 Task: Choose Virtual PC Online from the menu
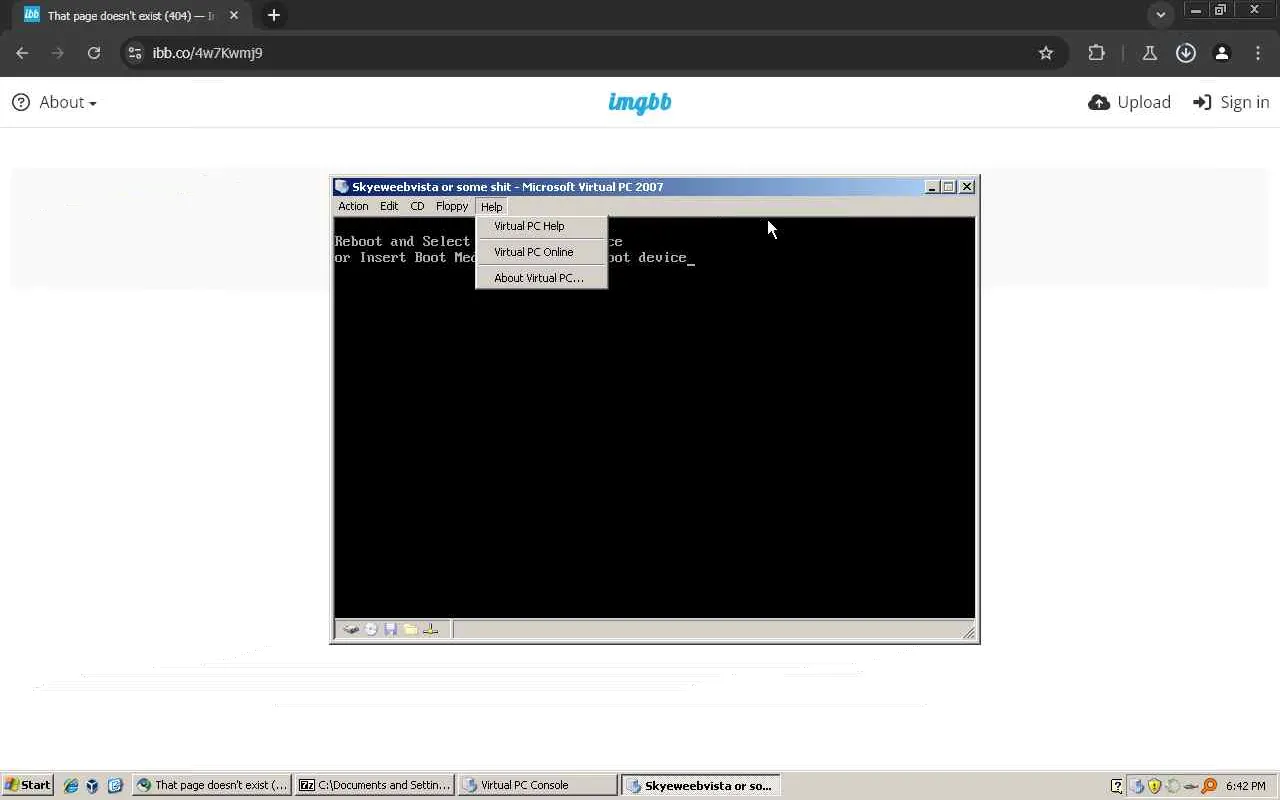click(541, 252)
